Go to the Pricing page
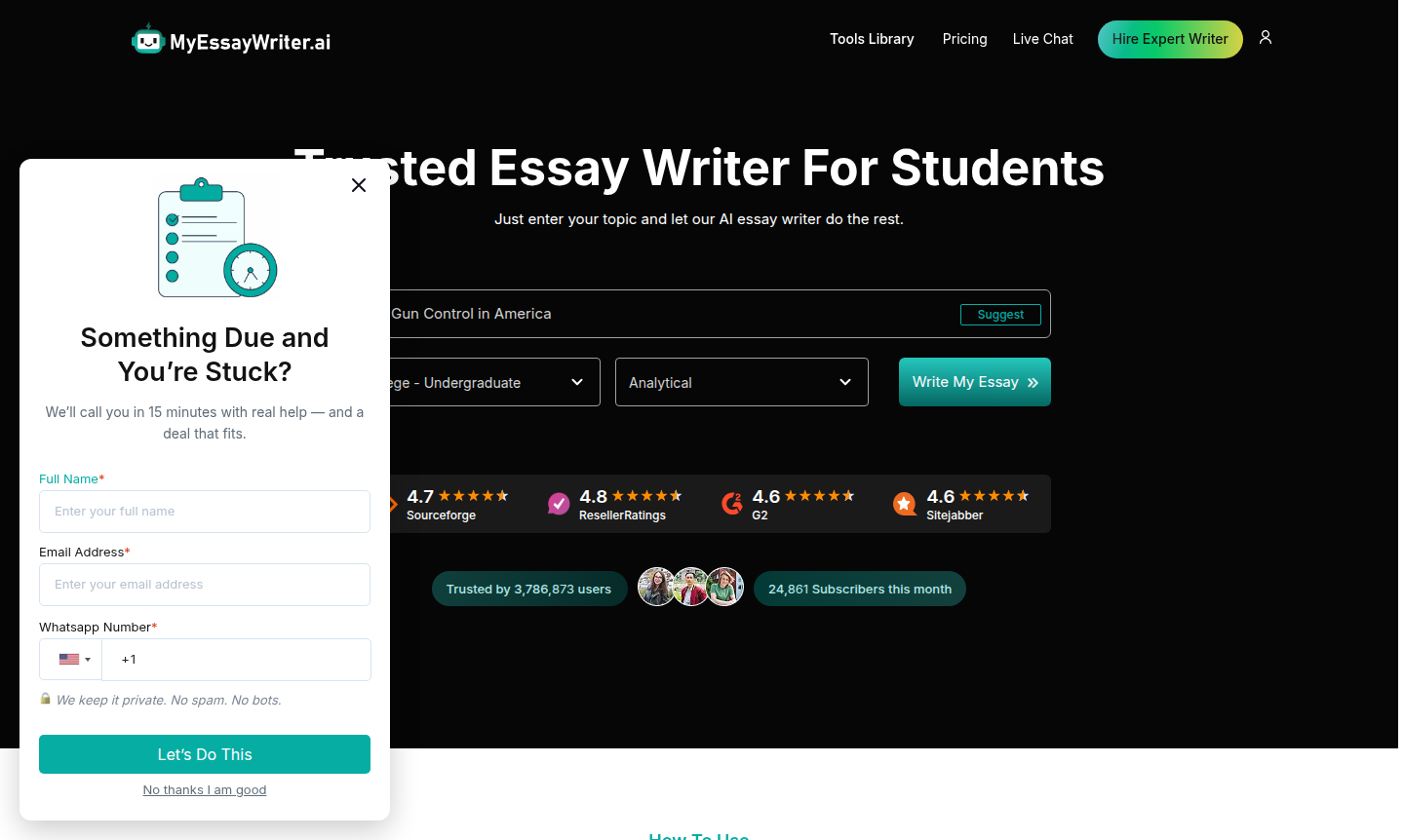This screenshot has width=1404, height=840. [x=964, y=39]
